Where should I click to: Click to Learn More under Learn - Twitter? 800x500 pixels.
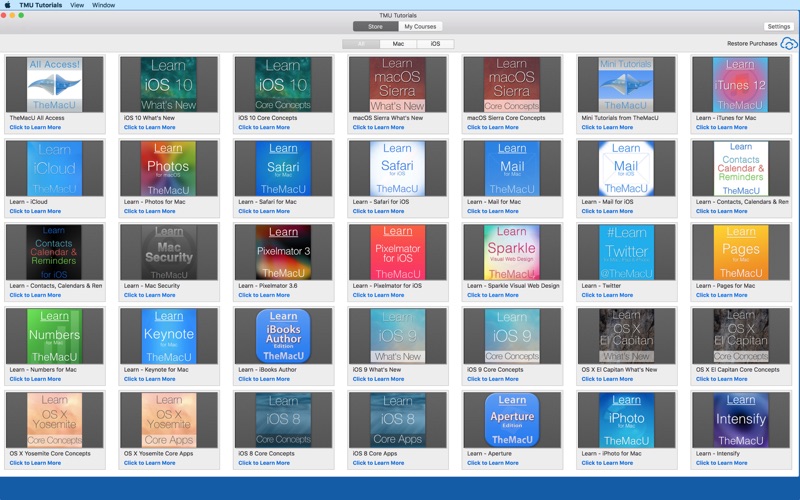click(x=607, y=295)
